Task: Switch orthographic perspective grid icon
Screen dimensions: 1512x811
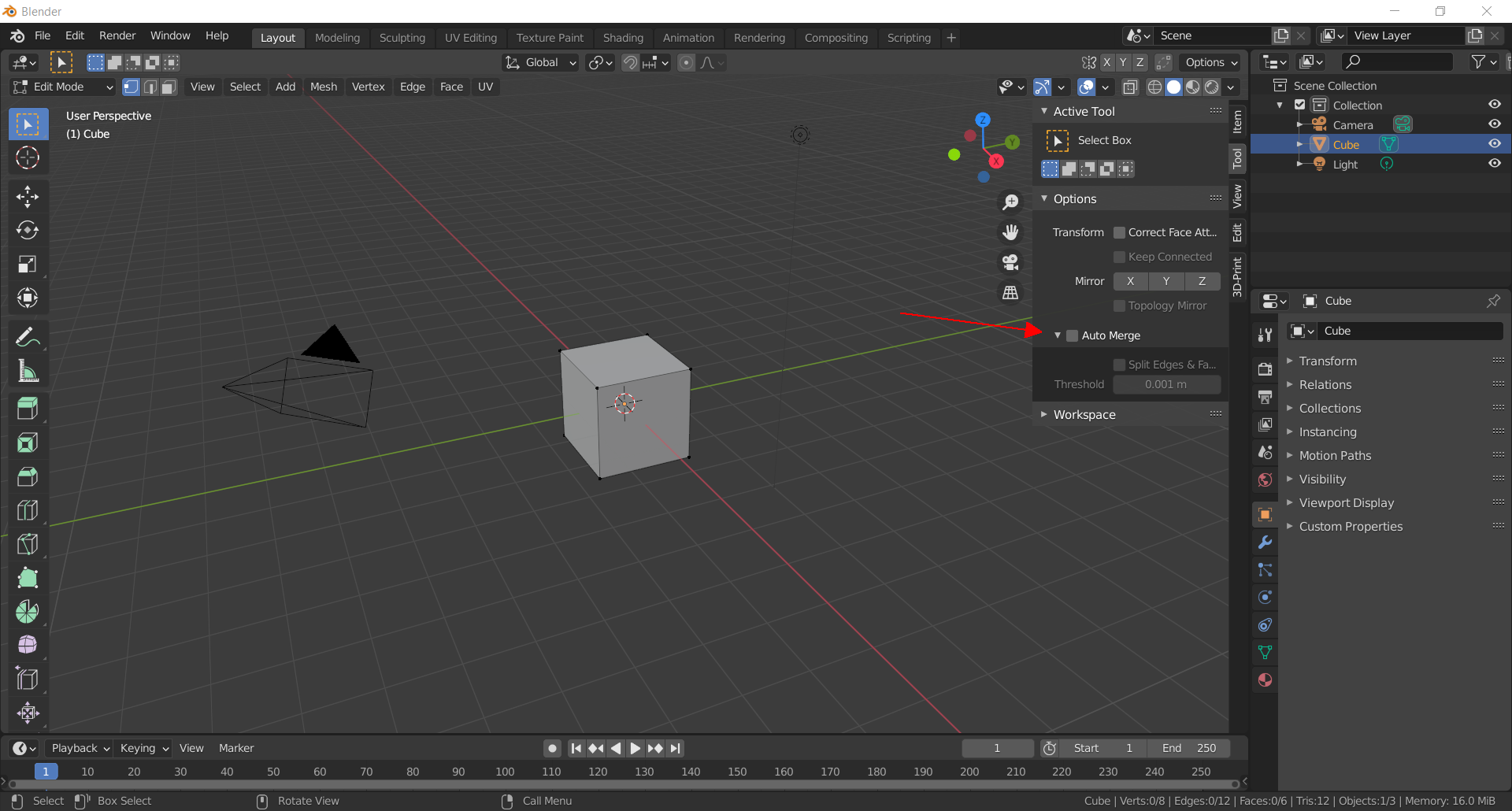Action: (x=1010, y=292)
